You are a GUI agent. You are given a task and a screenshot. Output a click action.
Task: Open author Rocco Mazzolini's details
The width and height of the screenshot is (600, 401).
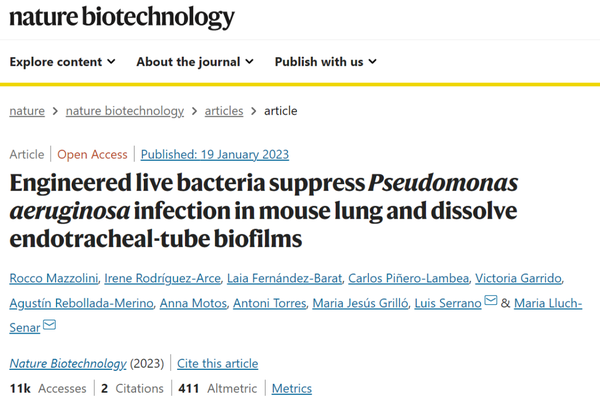tap(55, 277)
